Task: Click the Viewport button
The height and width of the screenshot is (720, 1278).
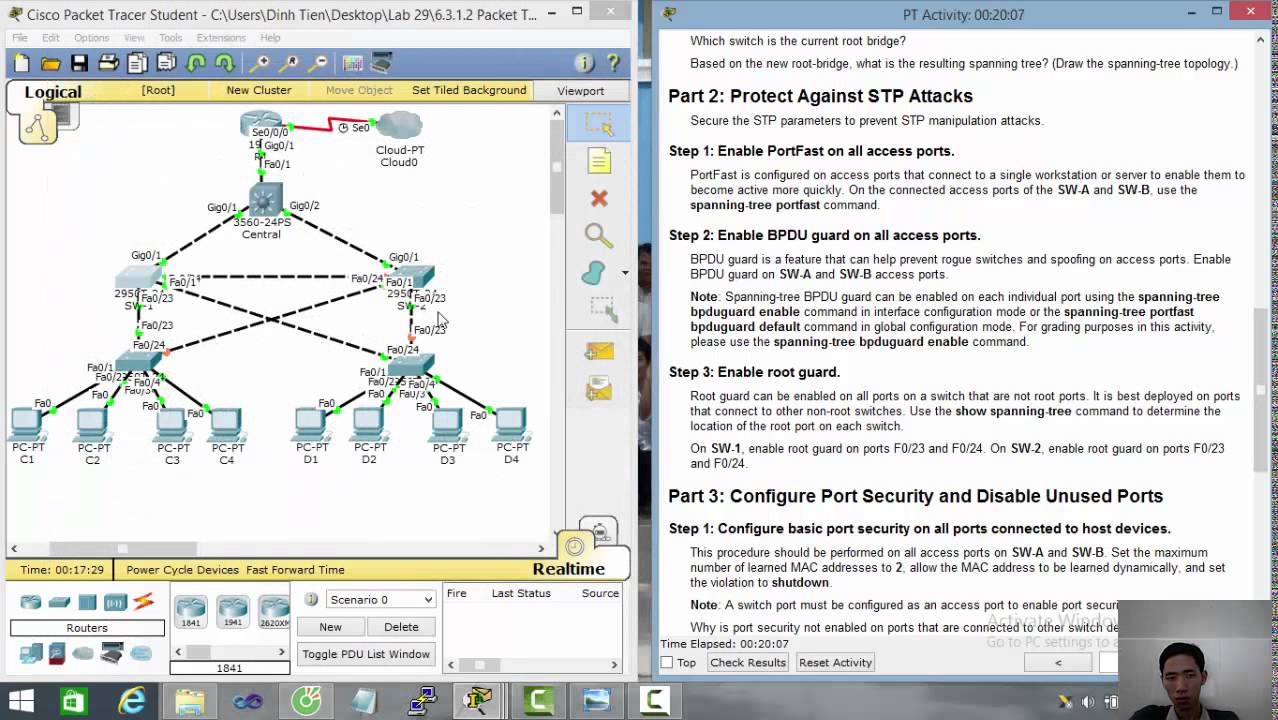Action: coord(581,90)
